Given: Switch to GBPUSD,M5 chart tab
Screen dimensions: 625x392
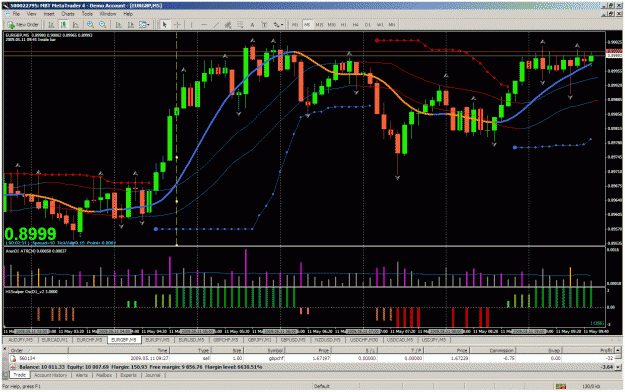Looking at the screenshot, I should (293, 340).
